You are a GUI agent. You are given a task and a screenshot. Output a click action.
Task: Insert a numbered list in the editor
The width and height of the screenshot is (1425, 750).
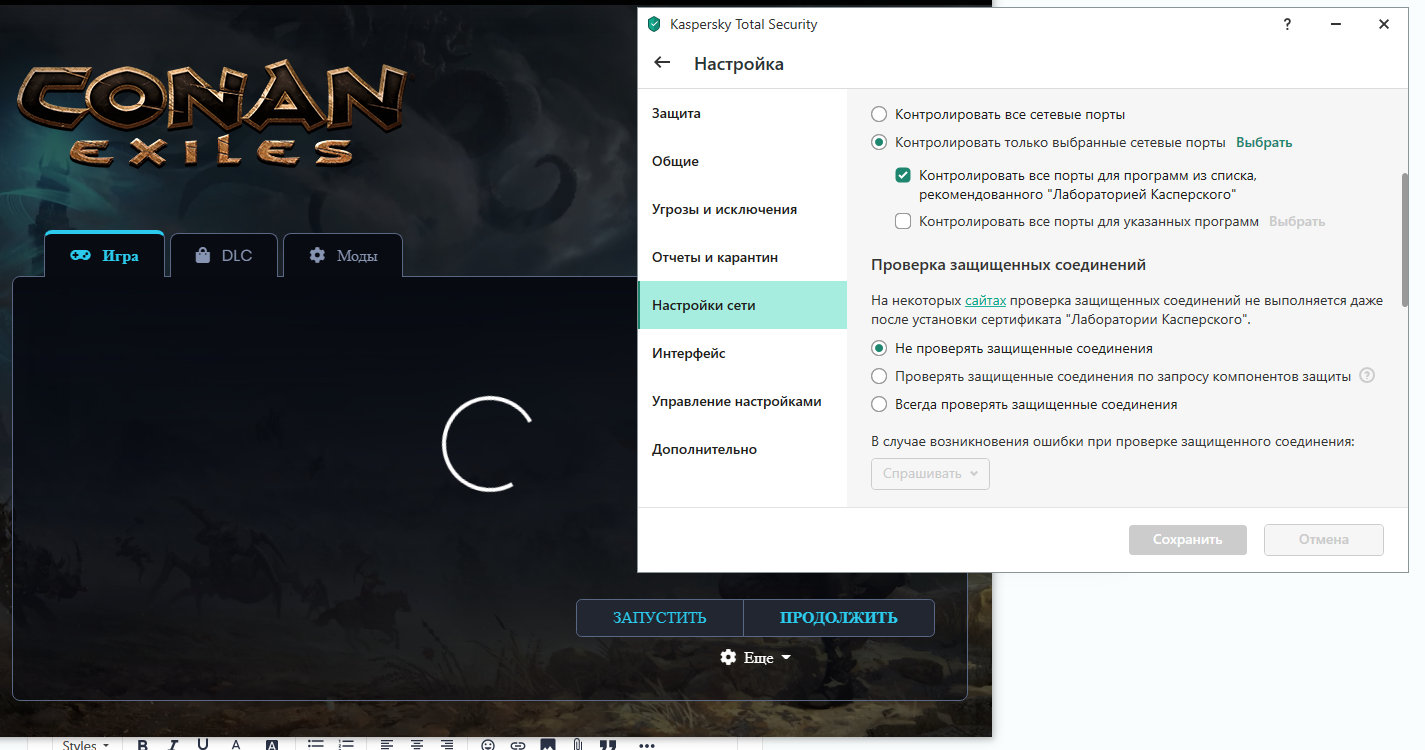(346, 745)
